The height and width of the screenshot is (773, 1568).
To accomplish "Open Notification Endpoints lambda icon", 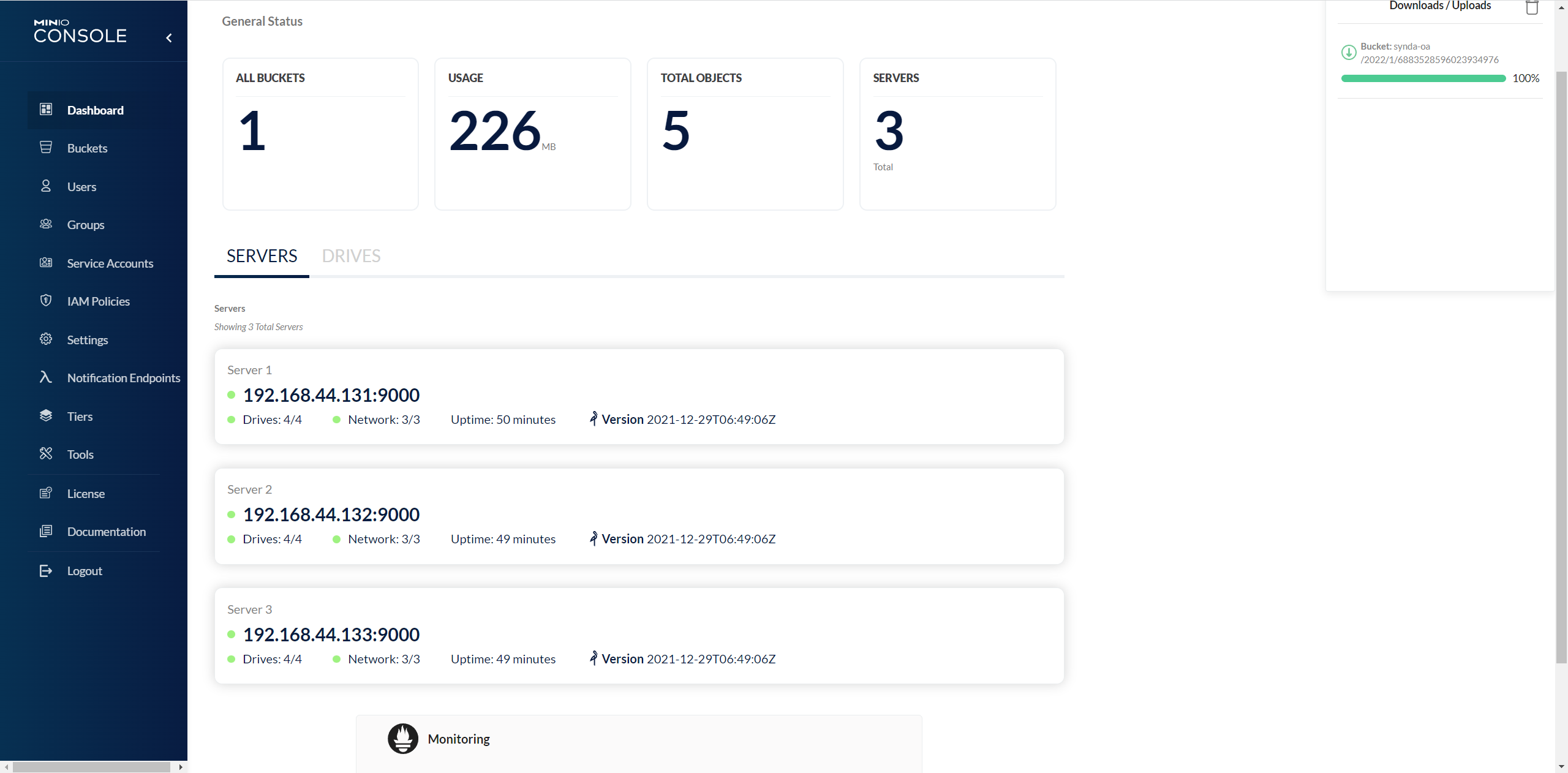I will point(46,377).
